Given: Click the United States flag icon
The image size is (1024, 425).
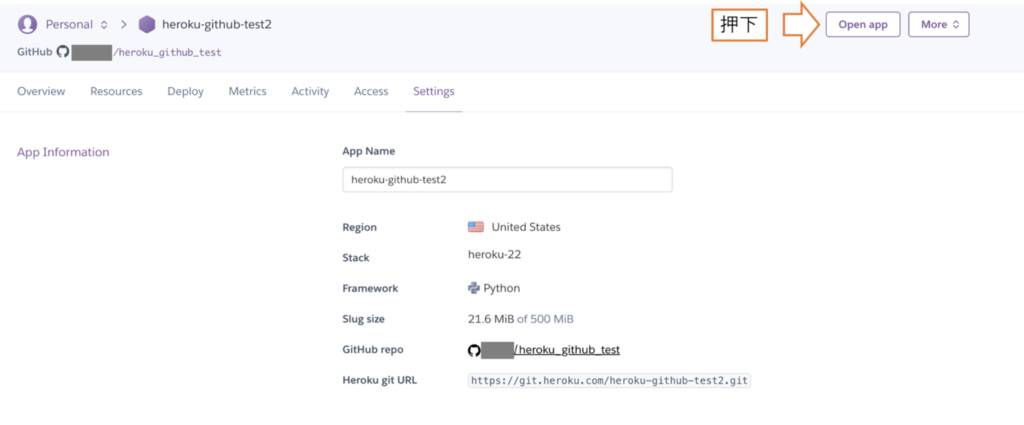Looking at the screenshot, I should tap(475, 227).
